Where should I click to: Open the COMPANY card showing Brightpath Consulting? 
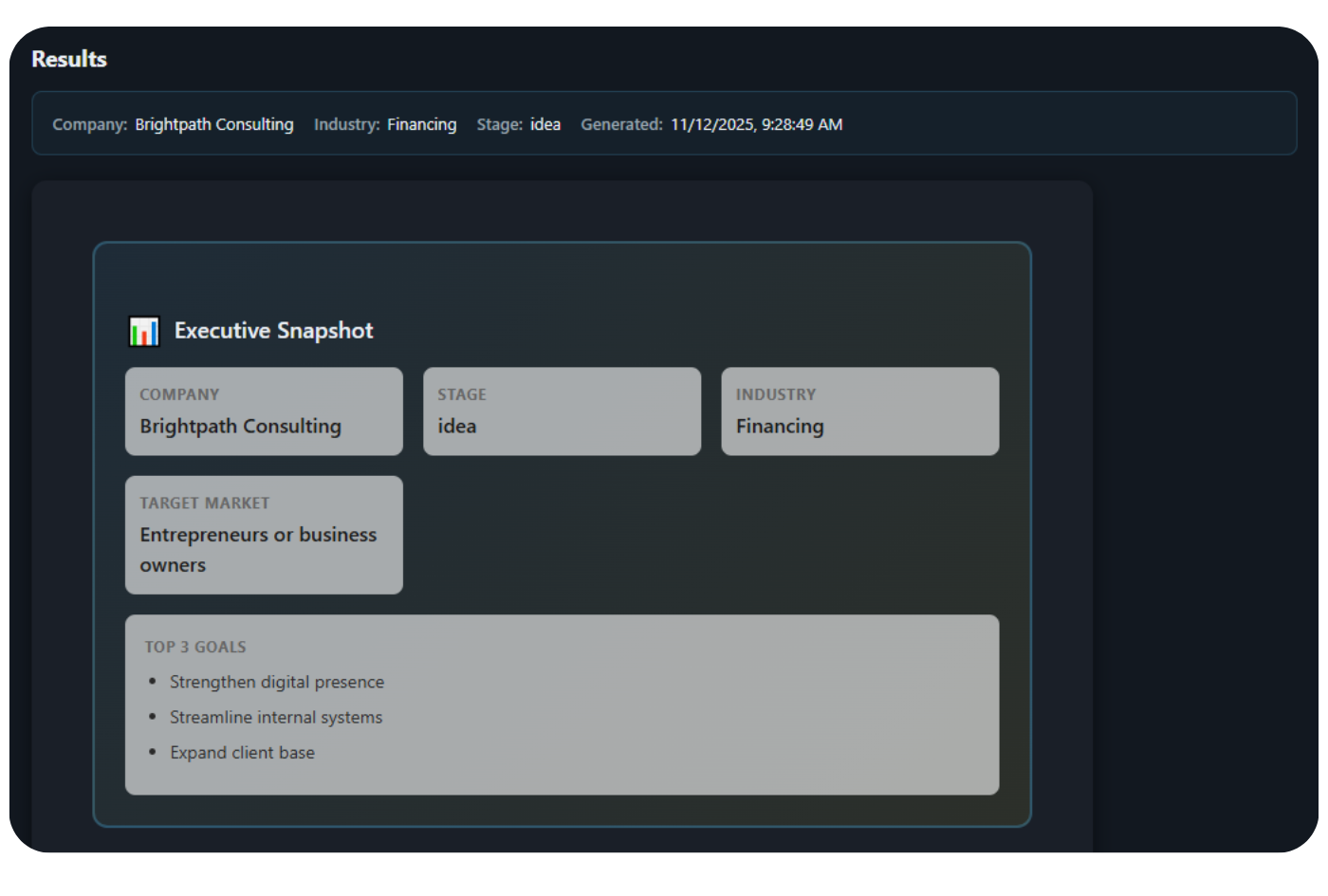(264, 411)
